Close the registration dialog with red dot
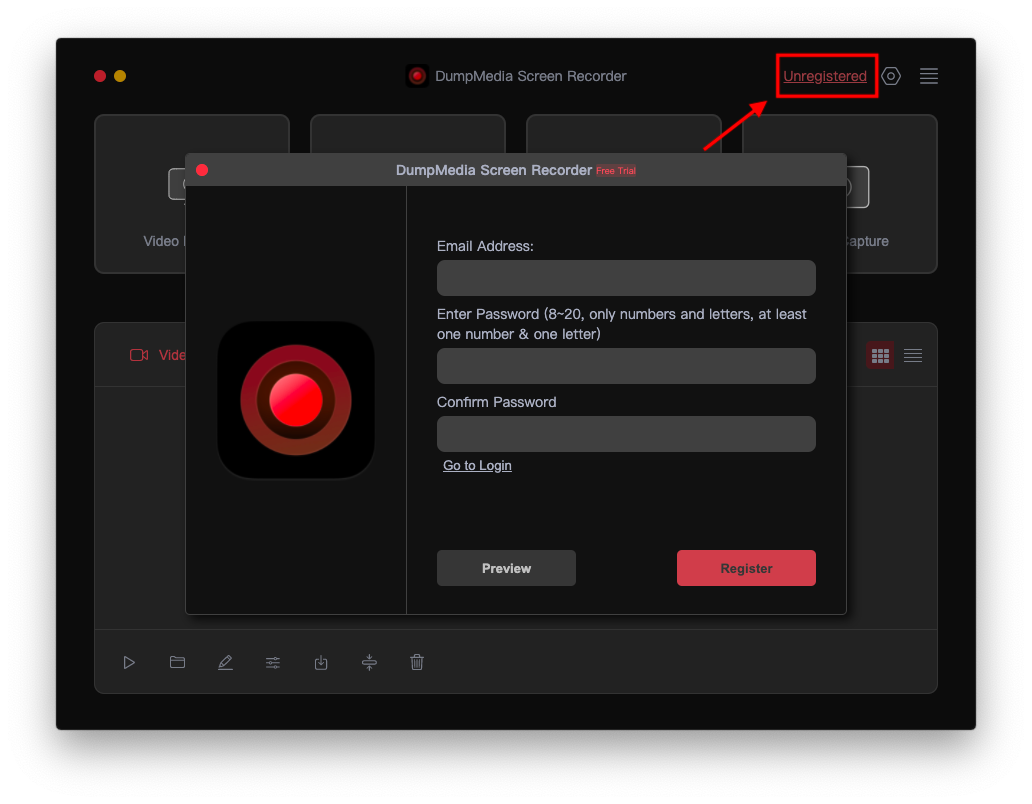 coord(202,170)
